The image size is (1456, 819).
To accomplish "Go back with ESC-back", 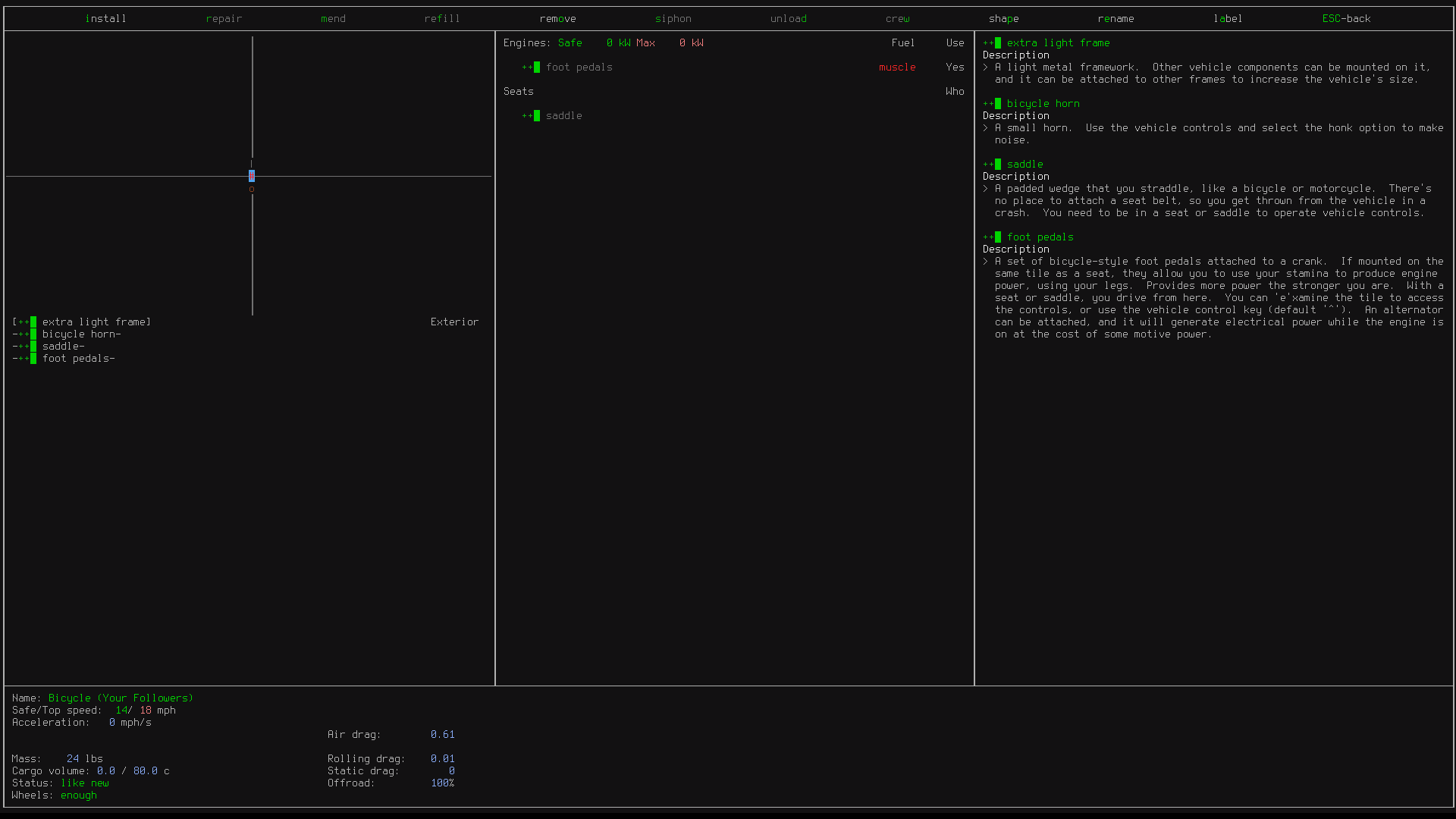I will coord(1346,19).
